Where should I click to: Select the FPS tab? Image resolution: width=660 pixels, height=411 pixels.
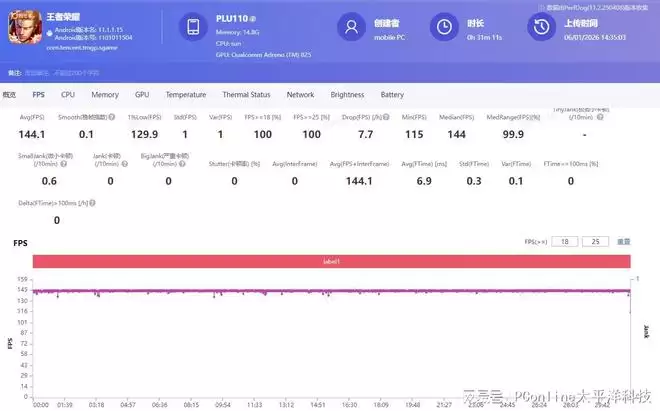pos(38,95)
